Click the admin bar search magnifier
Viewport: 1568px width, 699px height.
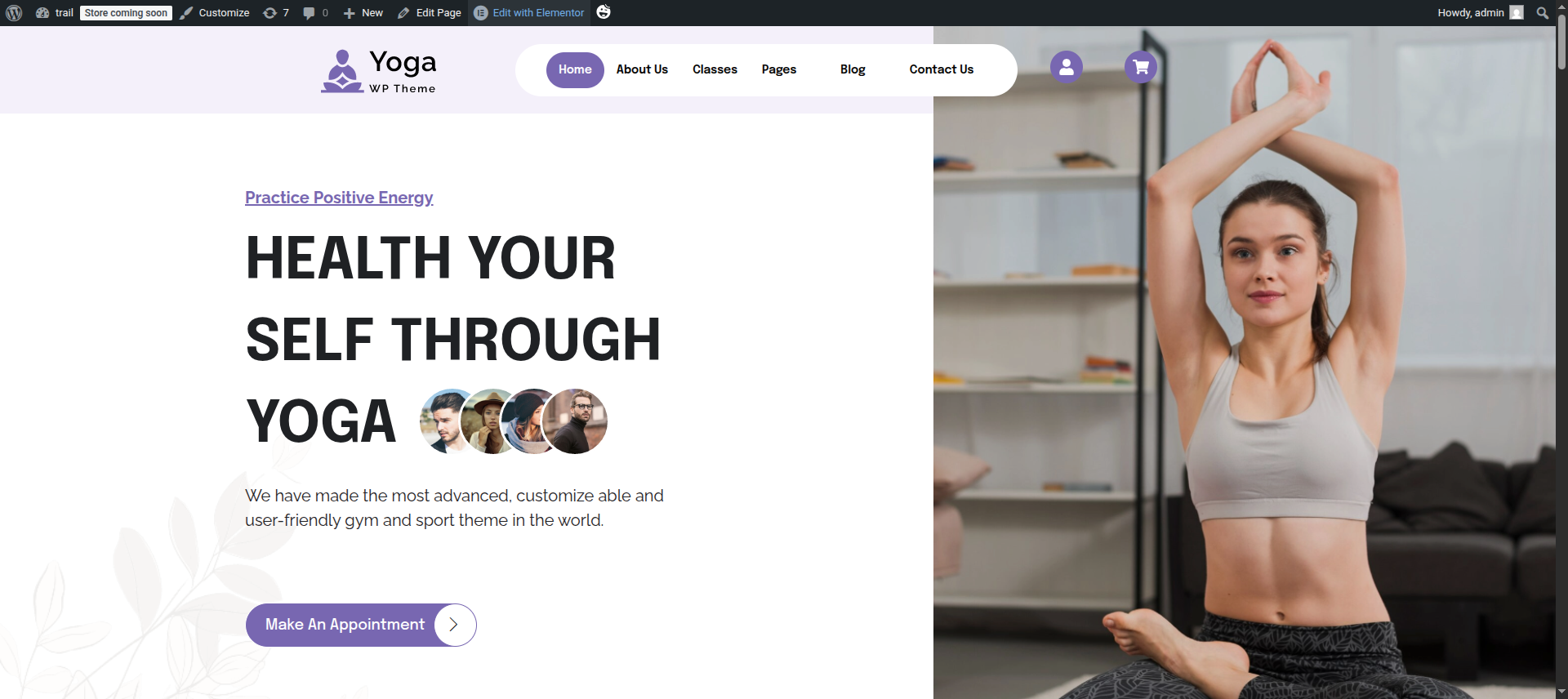(x=1542, y=12)
